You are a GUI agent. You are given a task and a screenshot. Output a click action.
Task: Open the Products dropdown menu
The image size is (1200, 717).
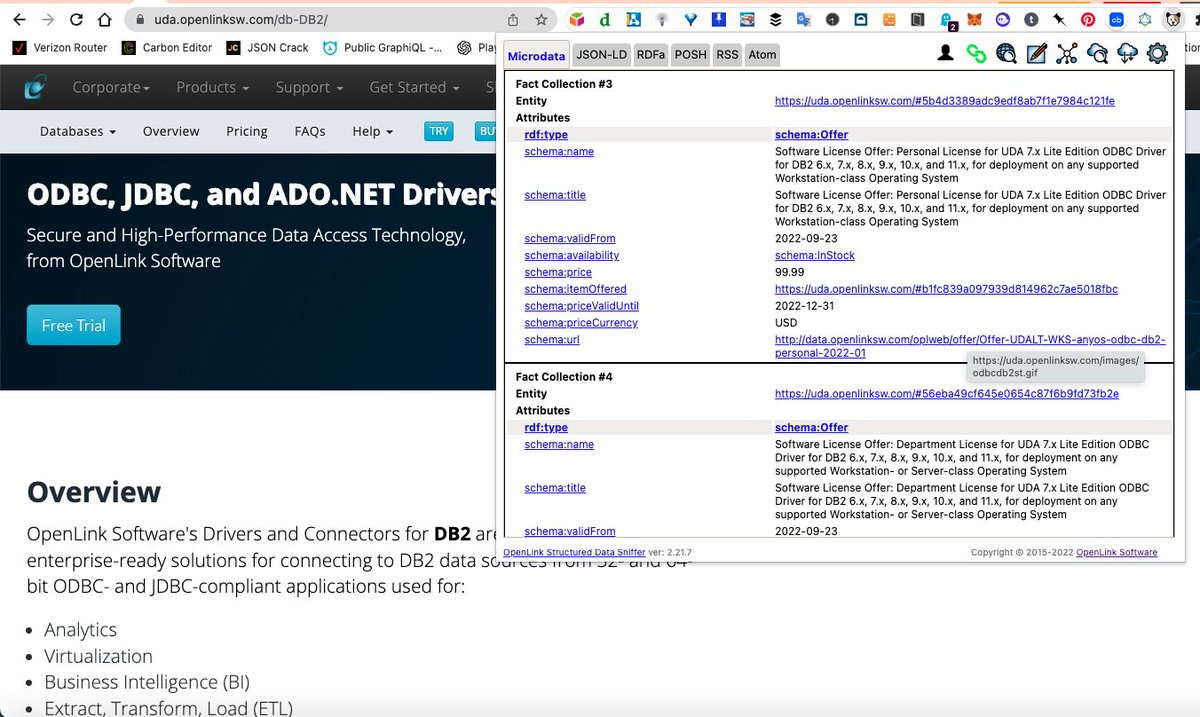pos(211,87)
